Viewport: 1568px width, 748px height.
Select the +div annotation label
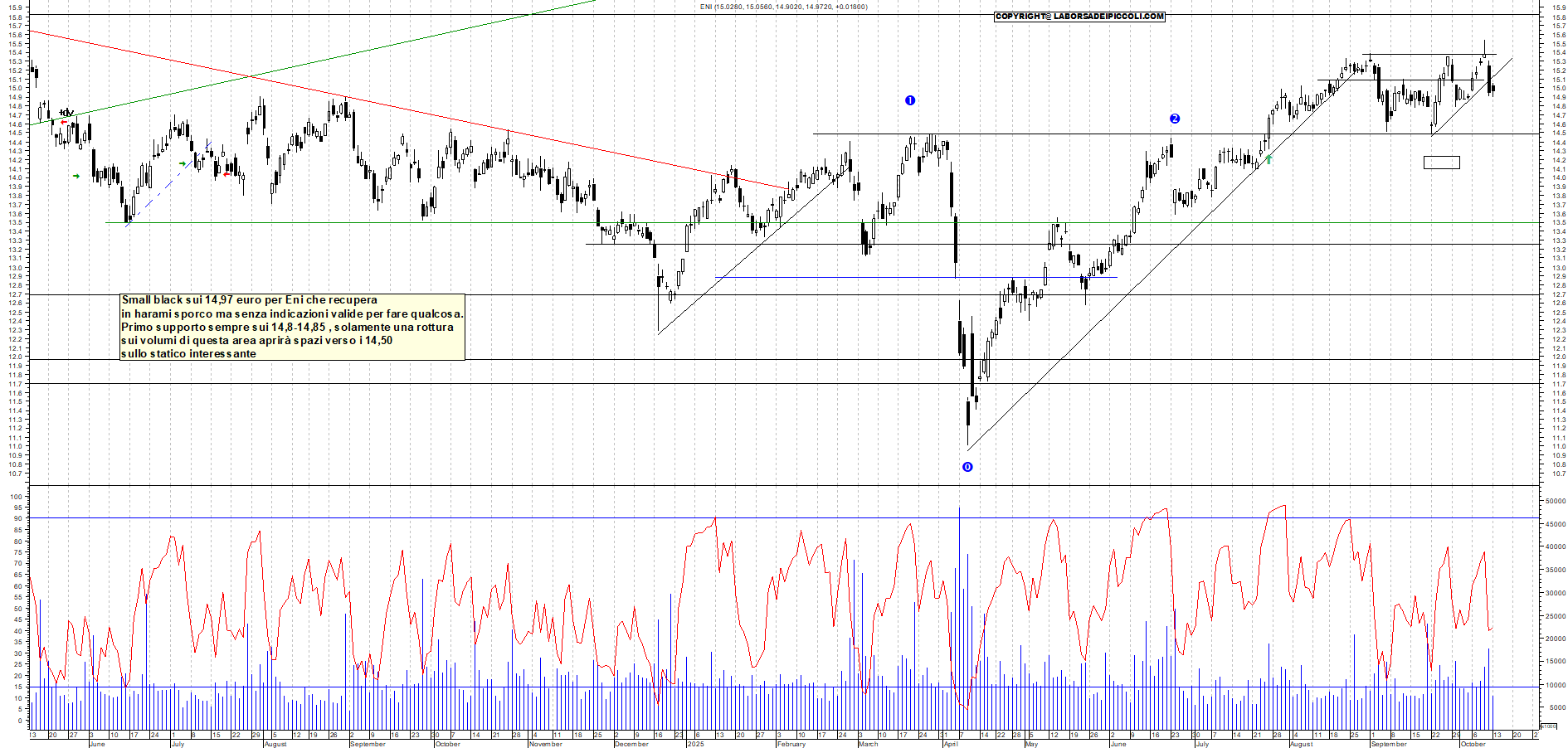pyautogui.click(x=66, y=113)
